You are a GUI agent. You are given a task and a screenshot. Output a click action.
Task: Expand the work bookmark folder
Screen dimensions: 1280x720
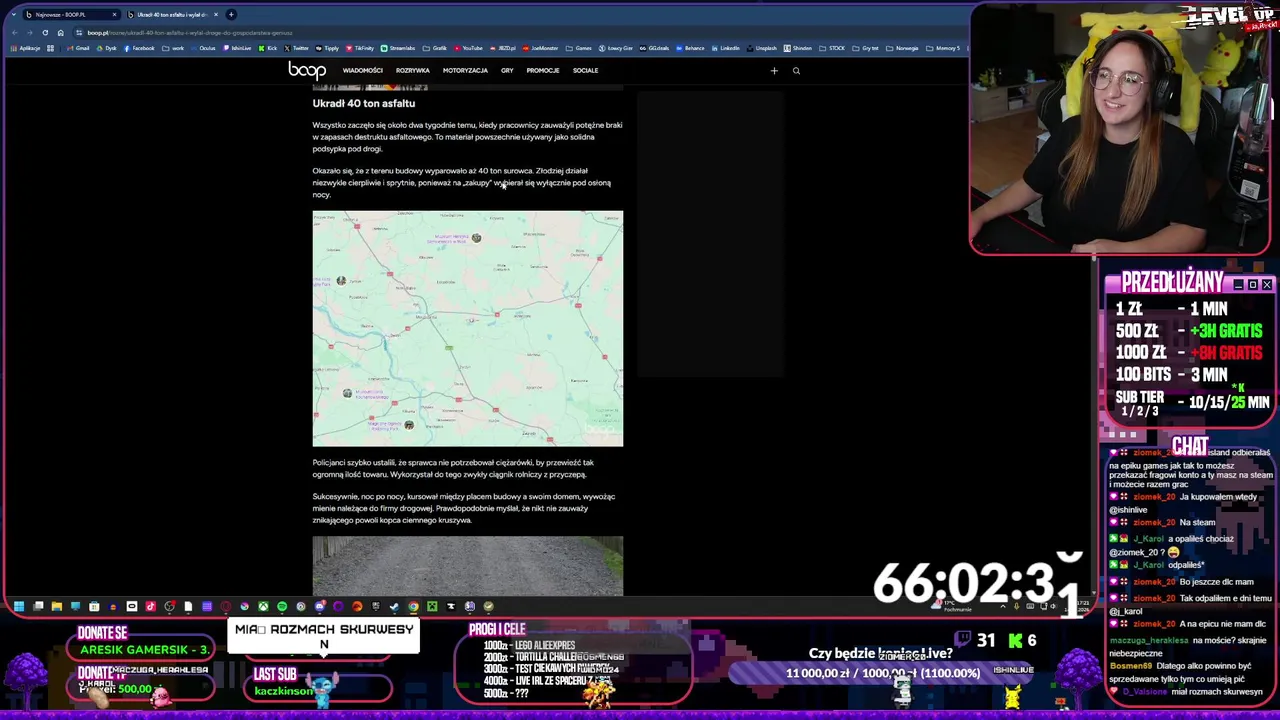click(173, 48)
